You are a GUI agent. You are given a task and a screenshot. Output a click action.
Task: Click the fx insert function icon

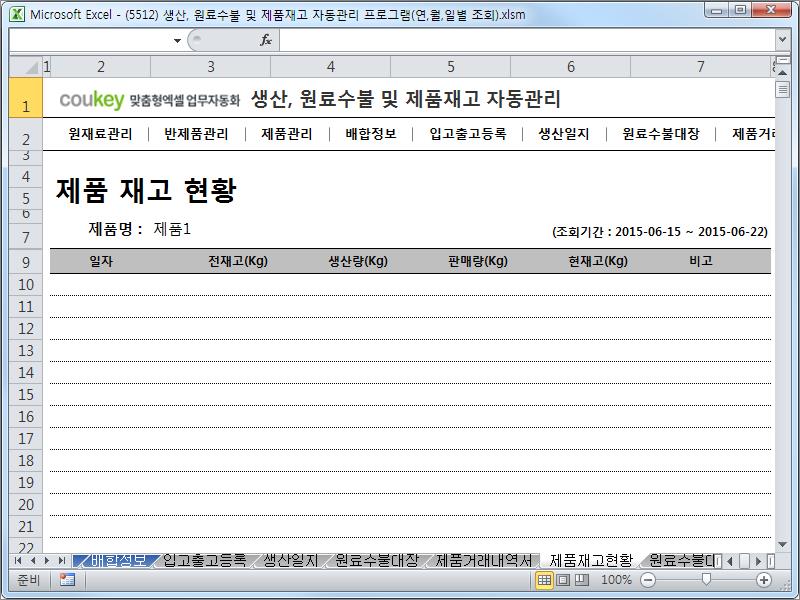click(x=266, y=40)
